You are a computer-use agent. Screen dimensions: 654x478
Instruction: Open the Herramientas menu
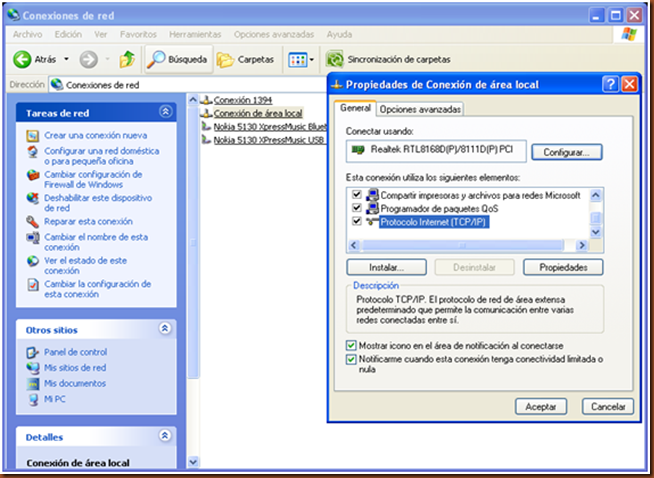click(195, 34)
